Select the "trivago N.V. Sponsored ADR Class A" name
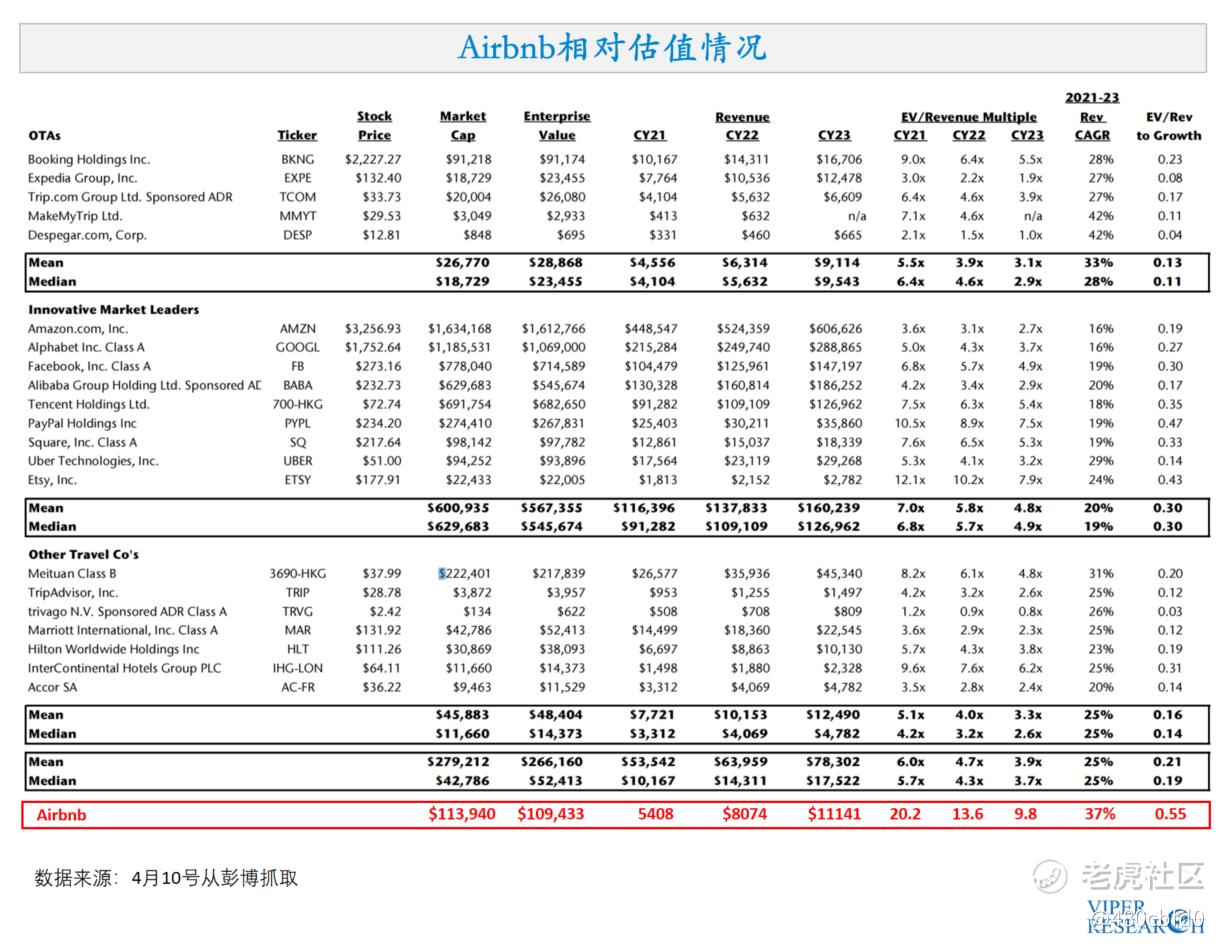The width and height of the screenshot is (1228, 947). click(x=127, y=611)
